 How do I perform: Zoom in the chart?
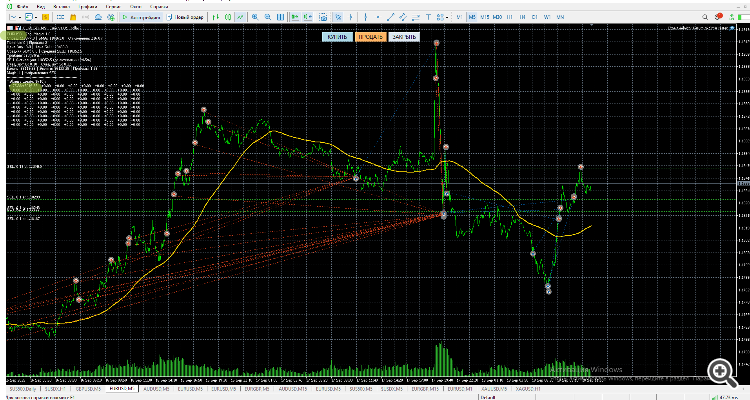(x=255, y=17)
